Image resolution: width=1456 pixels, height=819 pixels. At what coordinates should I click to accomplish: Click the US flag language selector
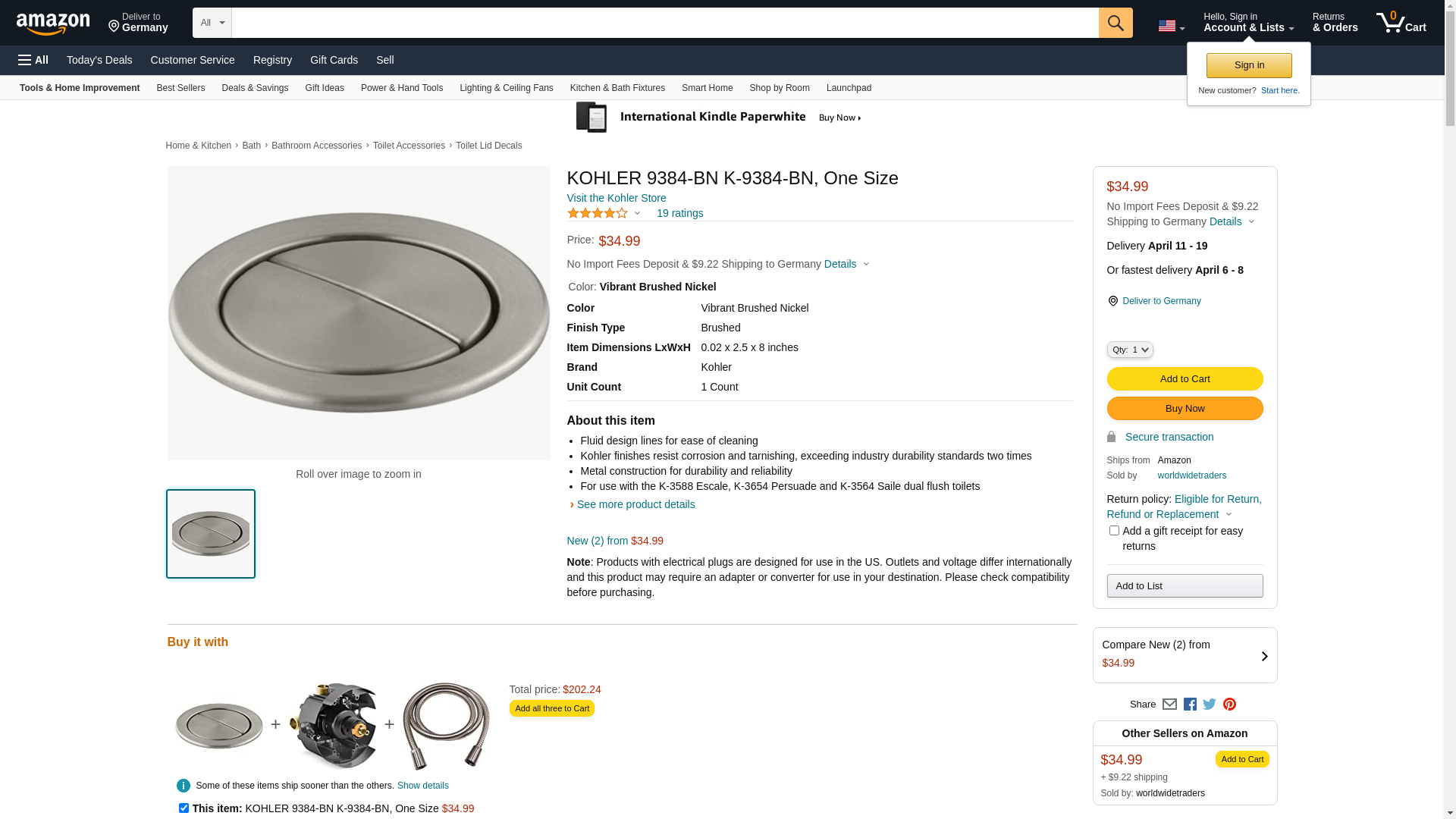(x=1171, y=26)
